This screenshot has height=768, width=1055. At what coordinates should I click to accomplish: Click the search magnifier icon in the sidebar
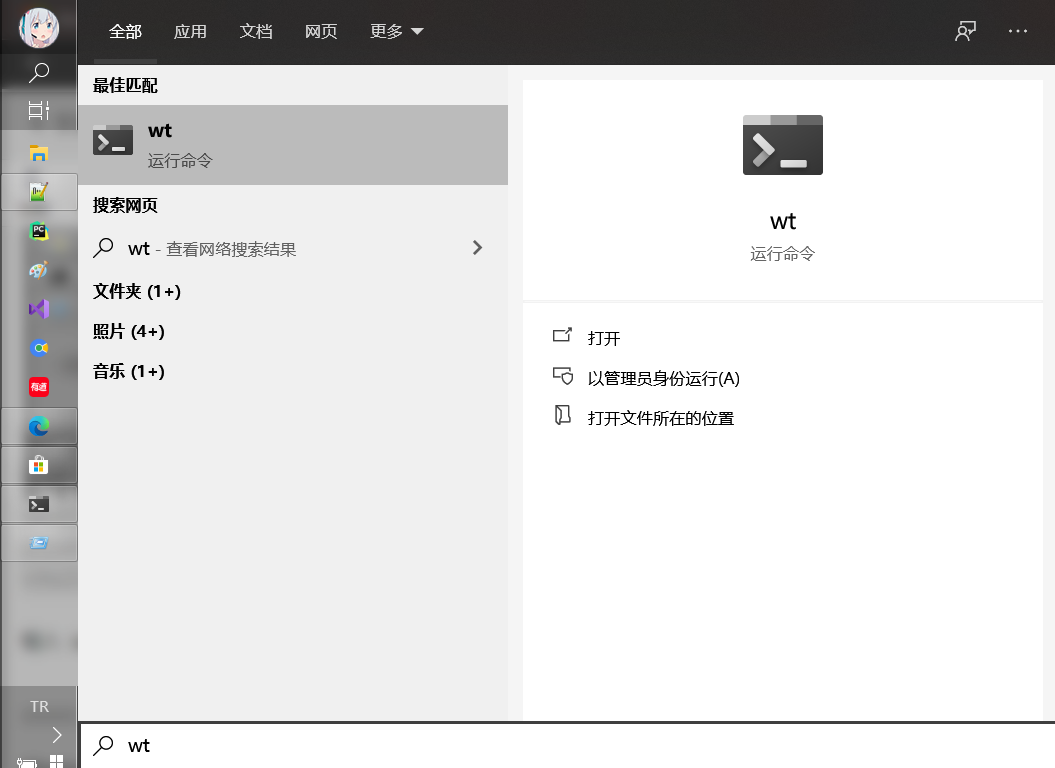(39, 72)
